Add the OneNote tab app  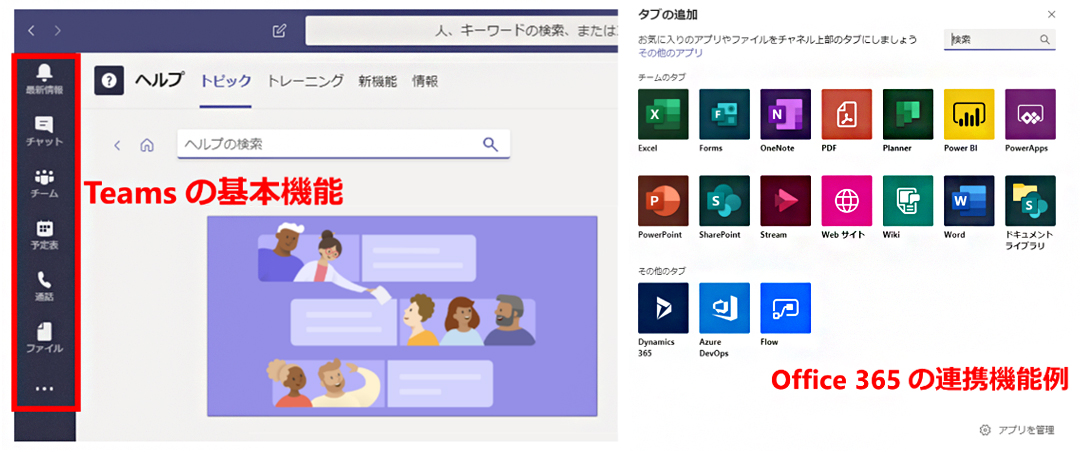785,114
